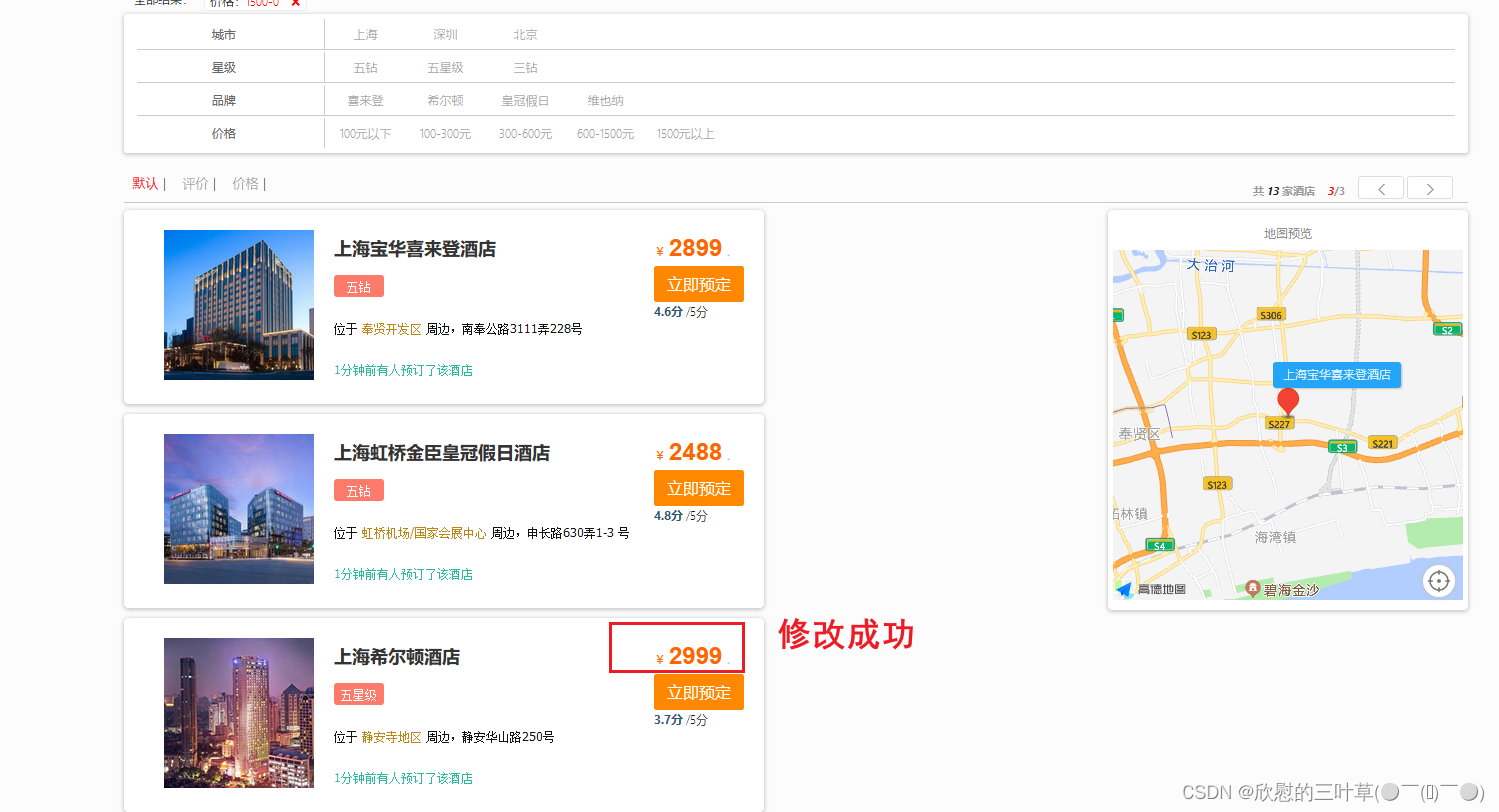The image size is (1499, 812).
Task: Go to previous page with left arrow
Action: [x=1382, y=188]
